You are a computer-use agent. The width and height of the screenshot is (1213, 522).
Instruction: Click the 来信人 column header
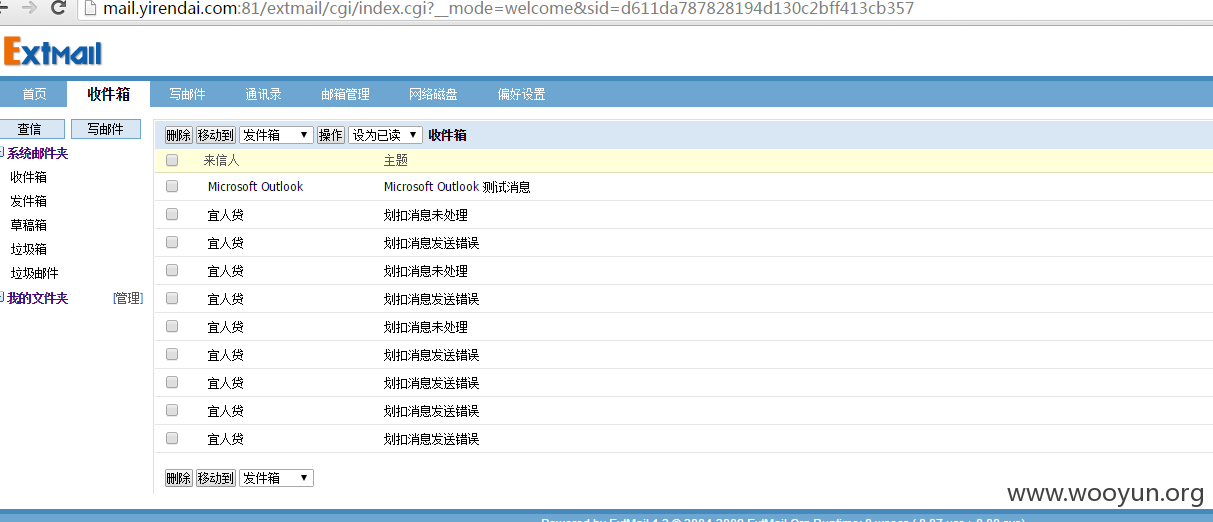(x=221, y=160)
